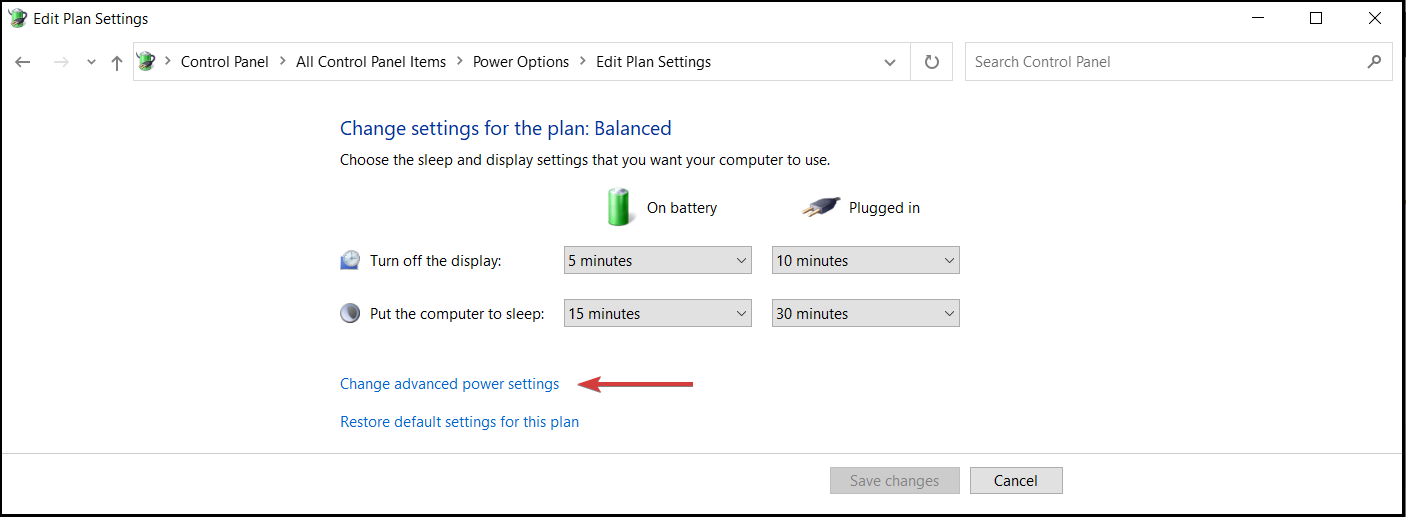Go to Power Options breadcrumb
The height and width of the screenshot is (517, 1406).
click(x=521, y=62)
